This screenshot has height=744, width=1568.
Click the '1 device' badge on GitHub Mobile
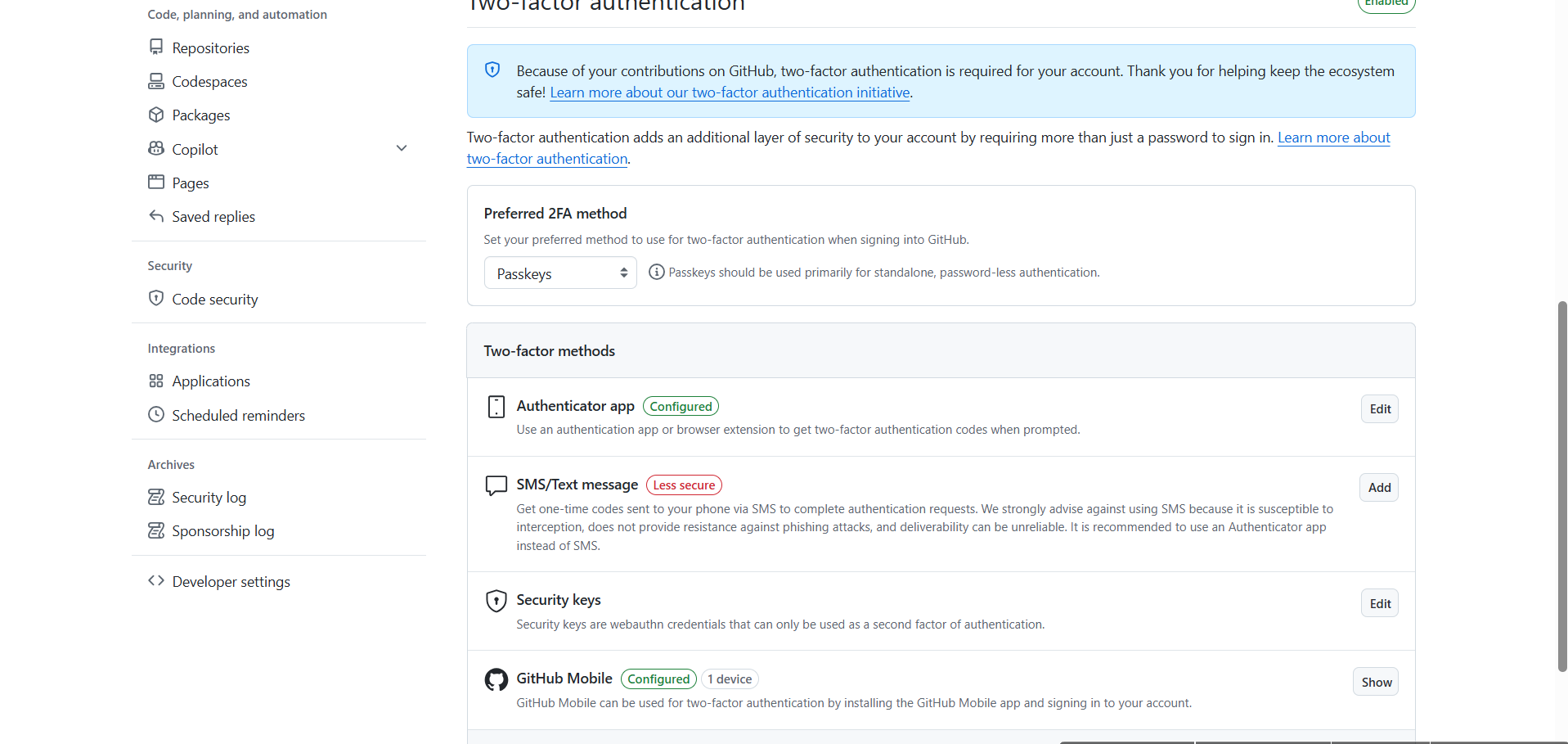[730, 679]
